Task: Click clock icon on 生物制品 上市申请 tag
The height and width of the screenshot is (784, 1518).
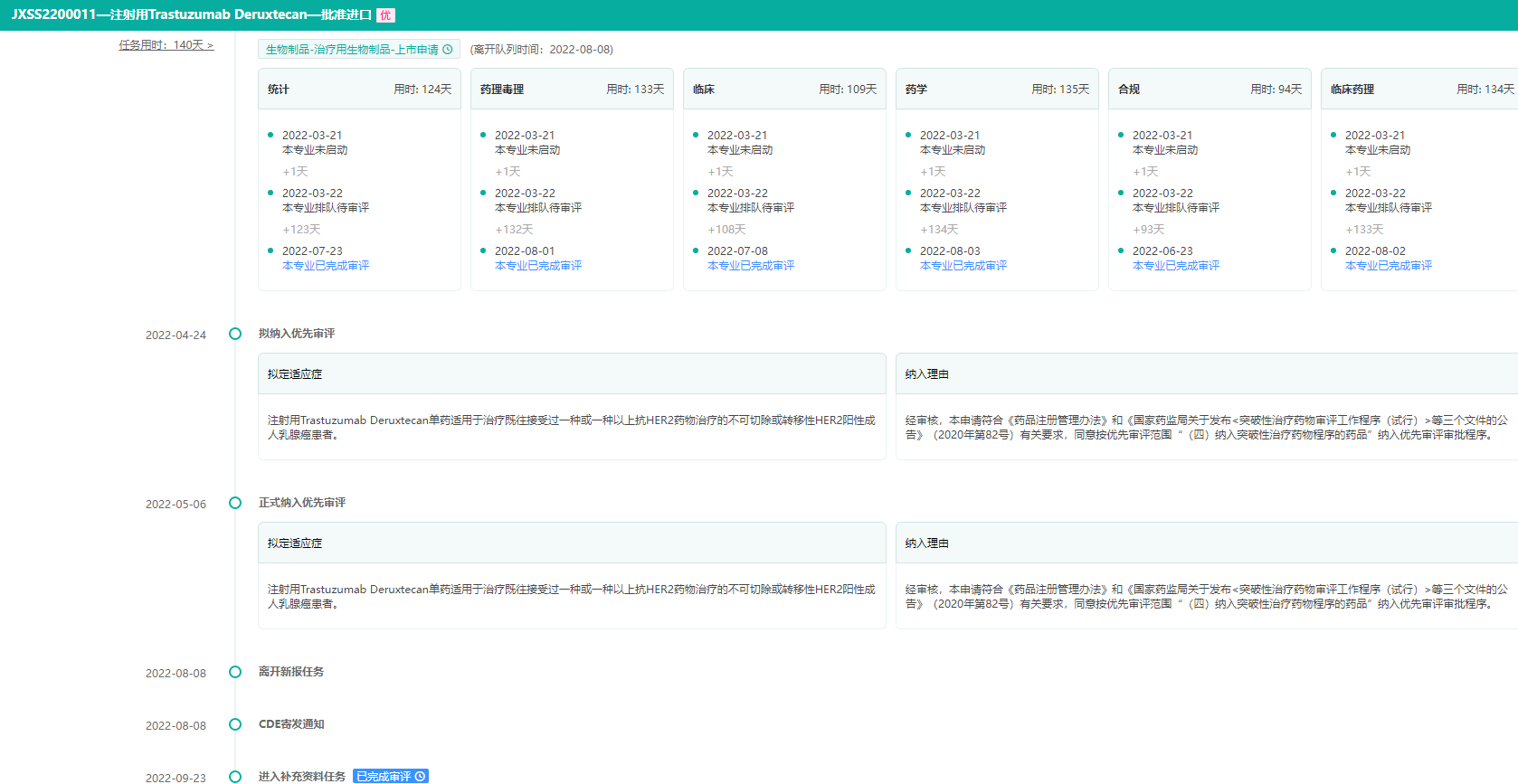Action: [x=448, y=50]
